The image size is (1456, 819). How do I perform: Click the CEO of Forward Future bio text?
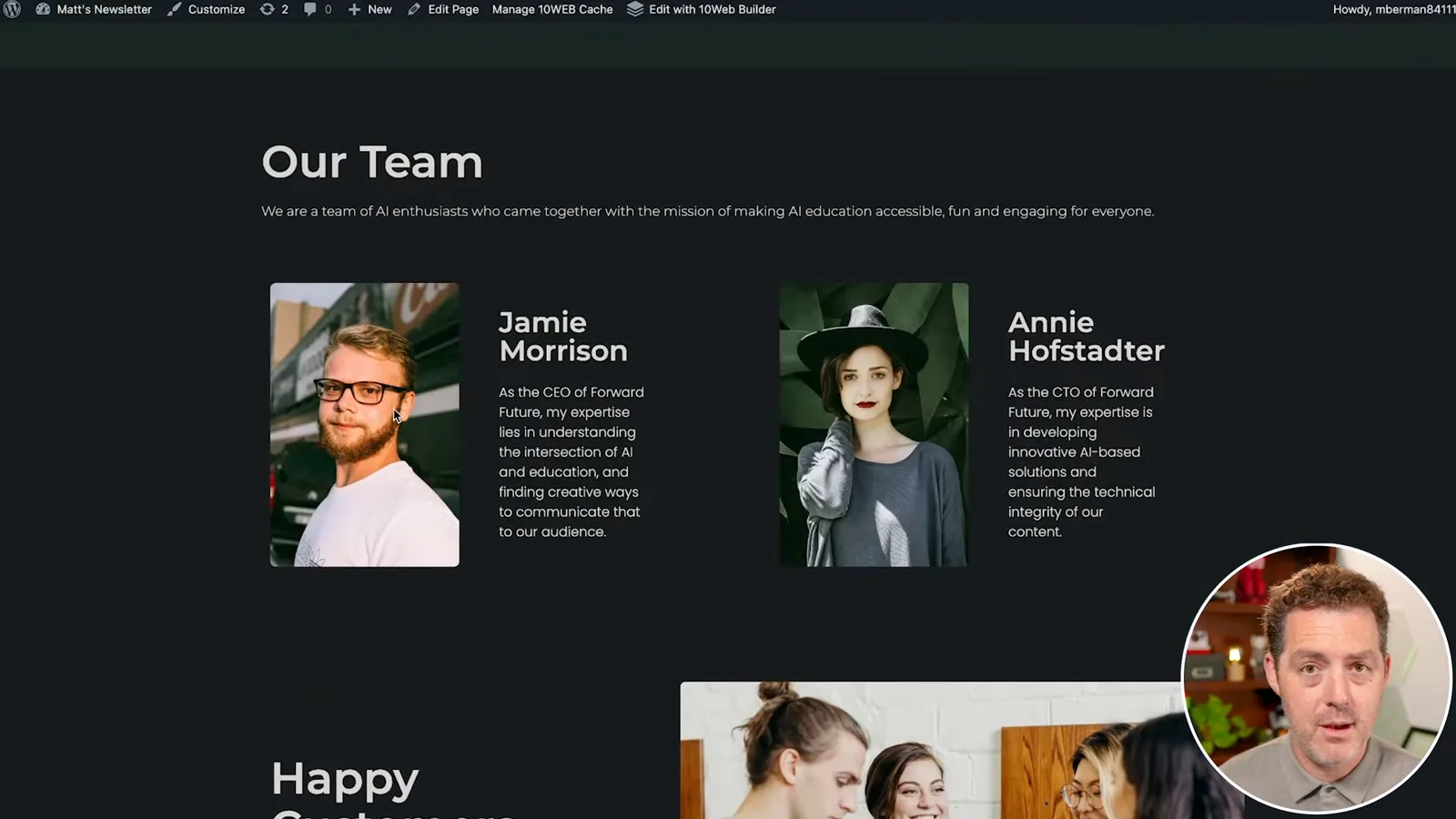[x=571, y=462]
